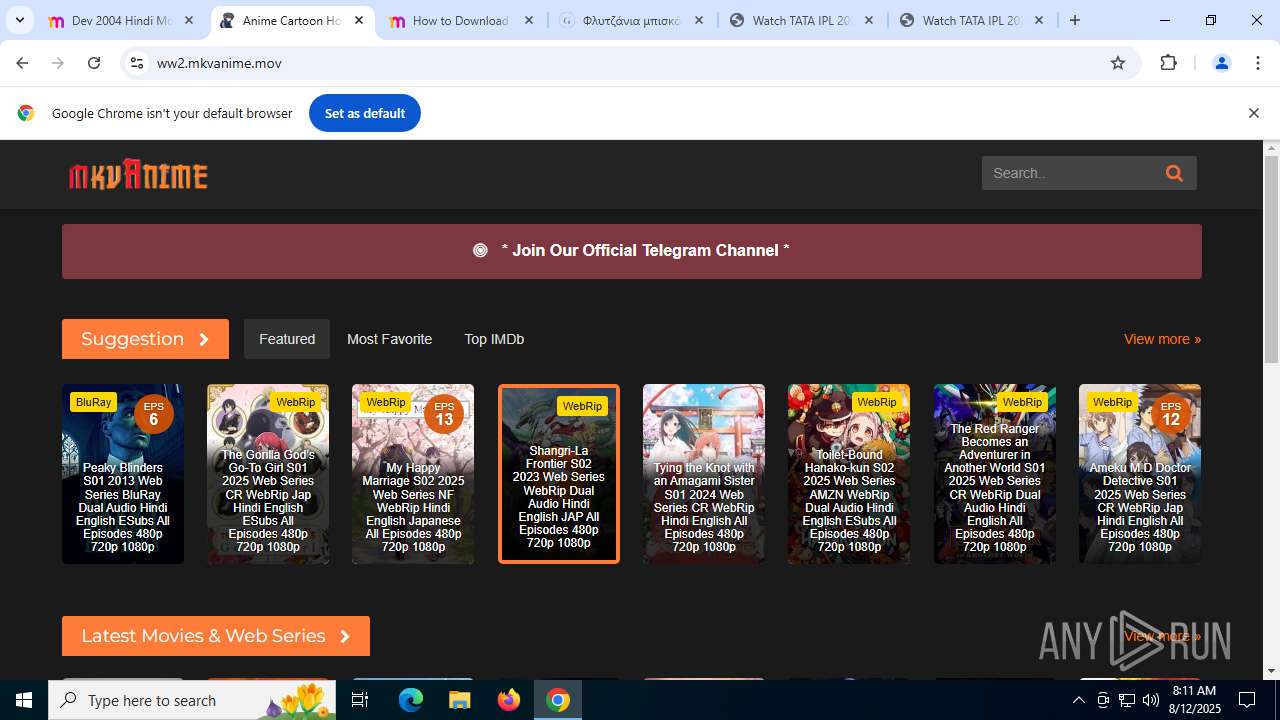Image resolution: width=1280 pixels, height=720 pixels.
Task: Close the How to Download tab
Action: coord(529,20)
